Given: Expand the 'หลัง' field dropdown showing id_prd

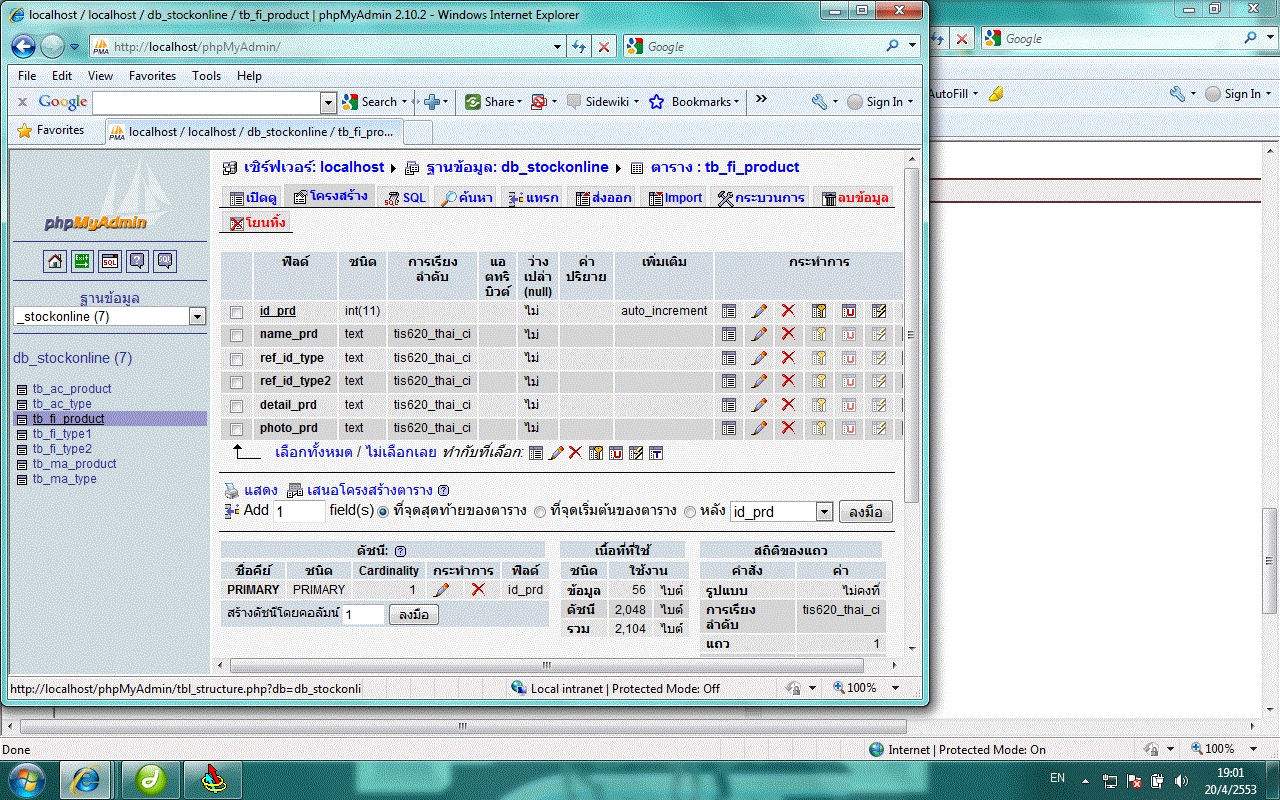Looking at the screenshot, I should [x=824, y=512].
